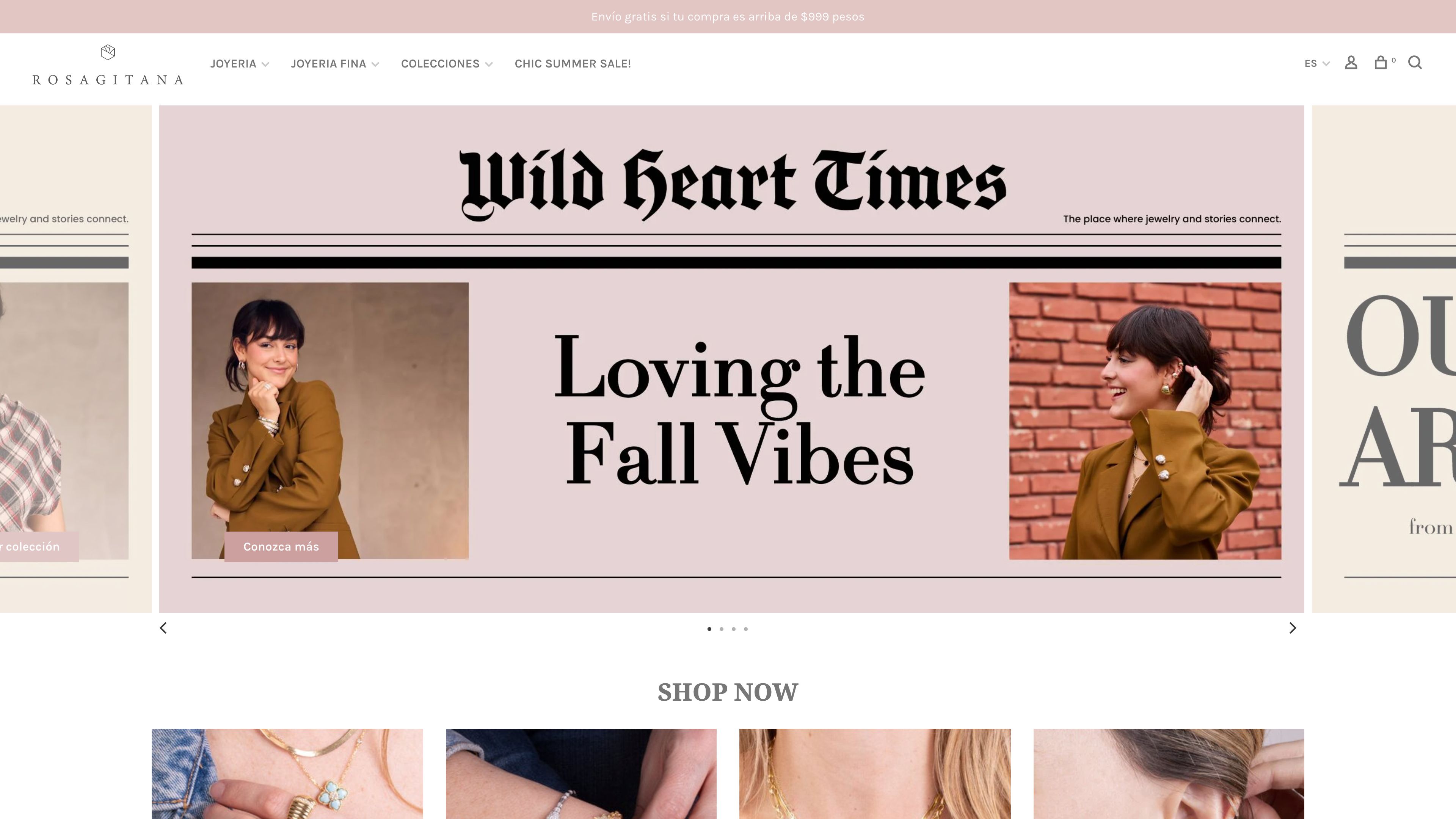Click the Rosa Gitana logo
Image resolution: width=1456 pixels, height=819 pixels.
coord(108,65)
